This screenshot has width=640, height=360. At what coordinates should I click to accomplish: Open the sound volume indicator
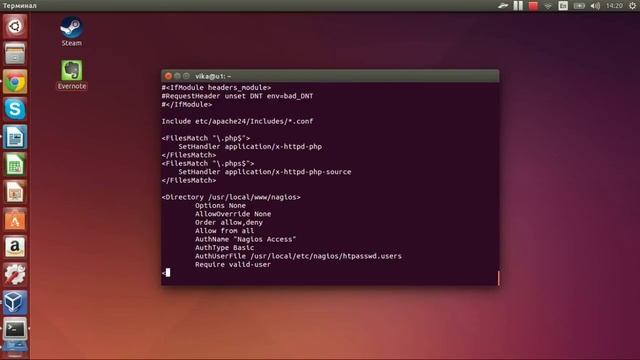point(595,6)
